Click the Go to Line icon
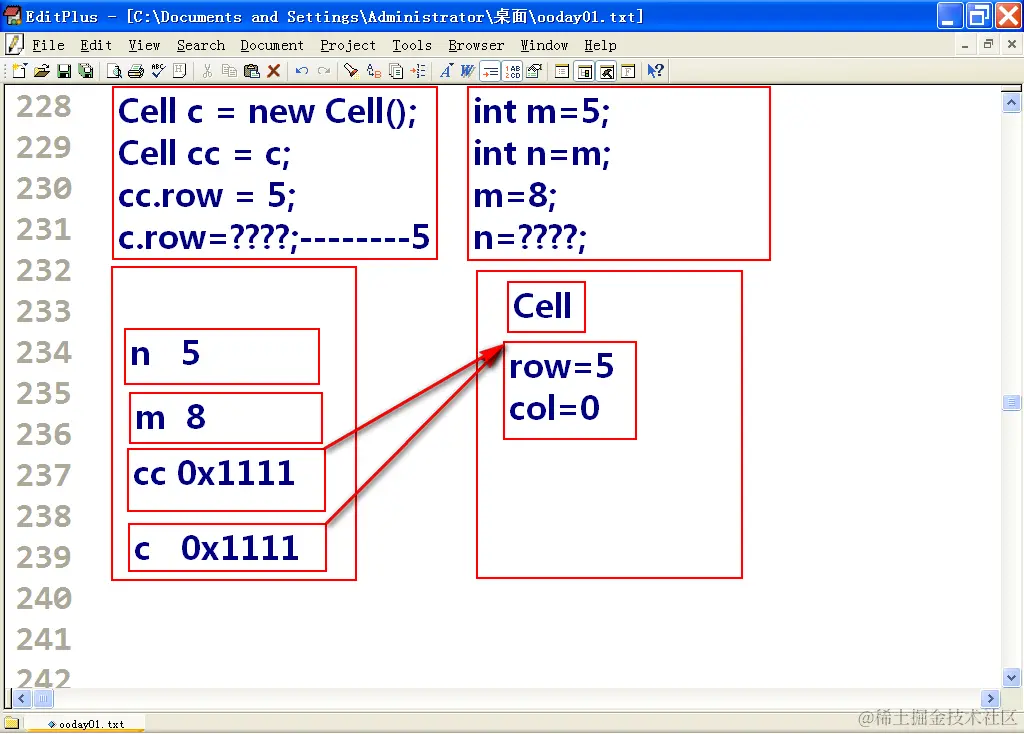 point(418,71)
